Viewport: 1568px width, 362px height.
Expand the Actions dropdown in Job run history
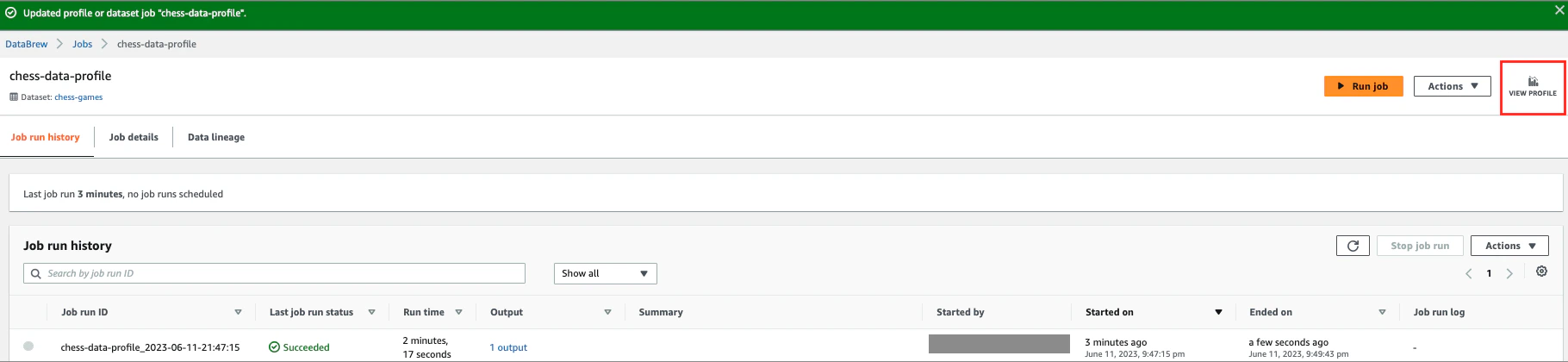(x=1509, y=246)
